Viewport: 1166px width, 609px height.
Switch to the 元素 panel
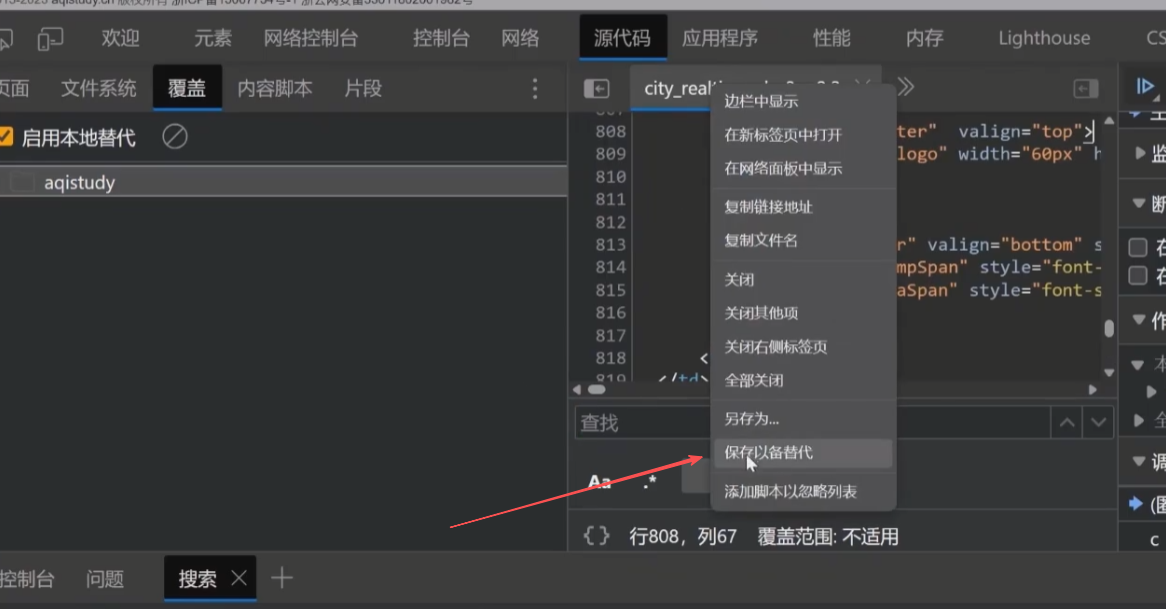point(213,38)
